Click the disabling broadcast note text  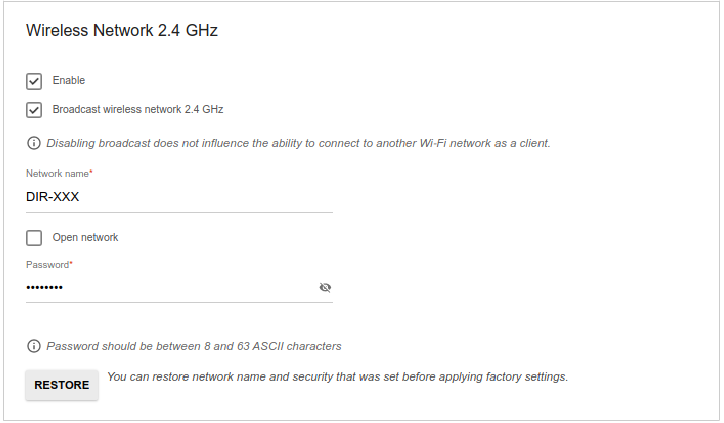[298, 143]
